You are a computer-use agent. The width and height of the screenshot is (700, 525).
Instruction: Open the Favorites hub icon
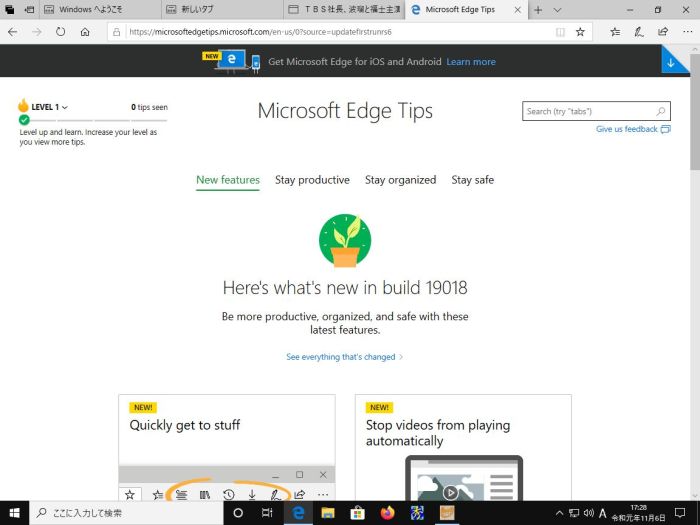click(615, 32)
